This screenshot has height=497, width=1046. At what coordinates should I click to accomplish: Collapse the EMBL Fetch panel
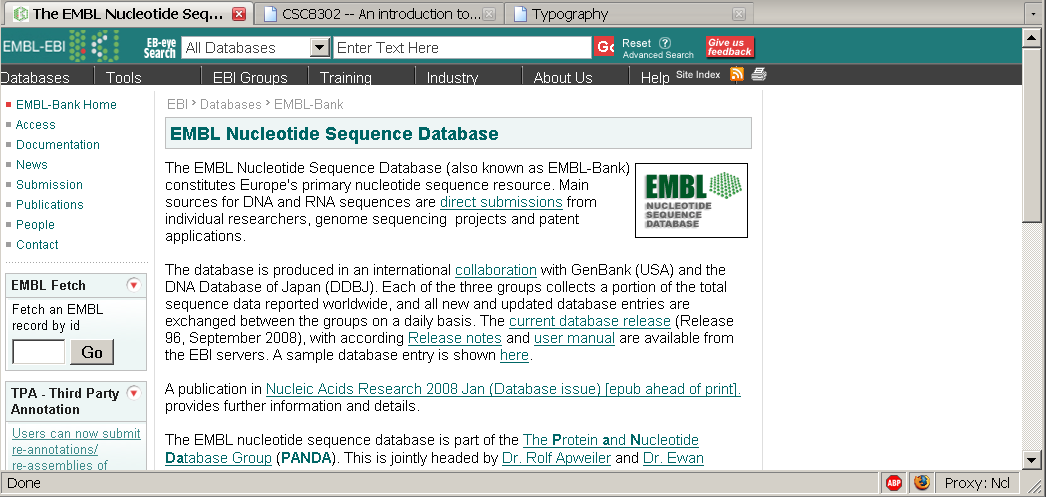[x=134, y=285]
